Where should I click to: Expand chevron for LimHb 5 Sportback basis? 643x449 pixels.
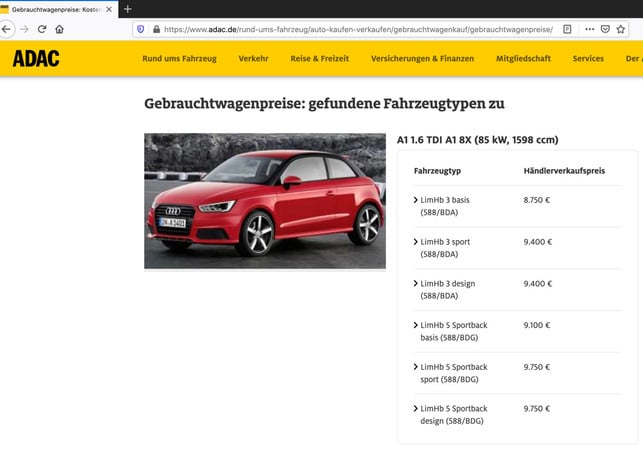416,325
